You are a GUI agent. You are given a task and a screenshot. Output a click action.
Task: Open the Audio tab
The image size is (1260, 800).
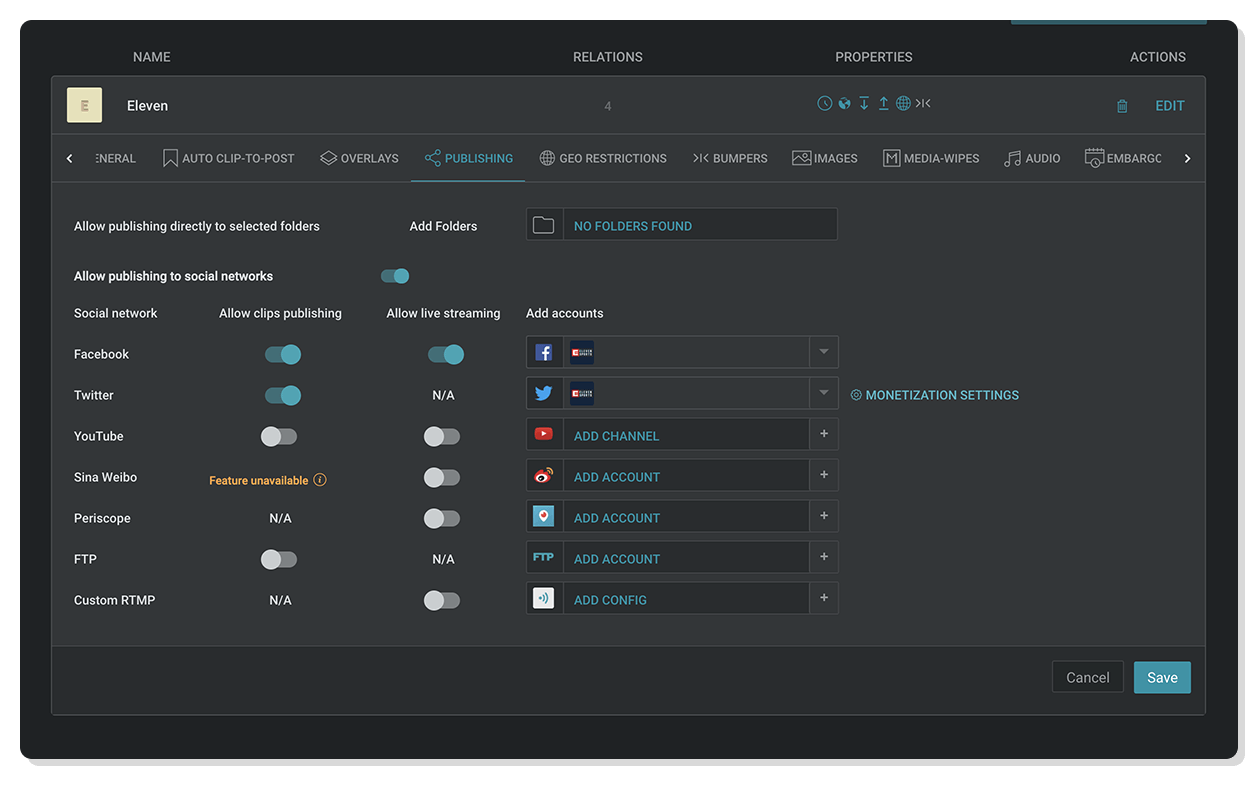pyautogui.click(x=1032, y=158)
